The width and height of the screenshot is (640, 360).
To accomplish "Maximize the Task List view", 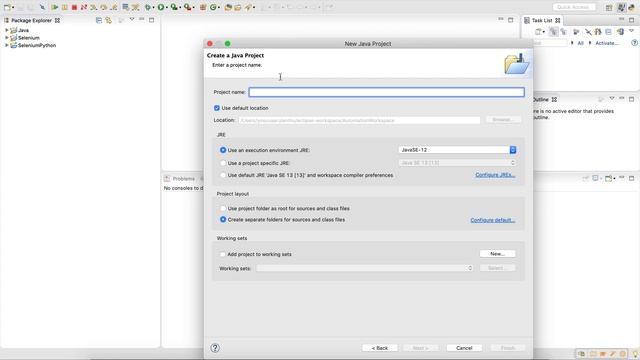I will click(631, 20).
